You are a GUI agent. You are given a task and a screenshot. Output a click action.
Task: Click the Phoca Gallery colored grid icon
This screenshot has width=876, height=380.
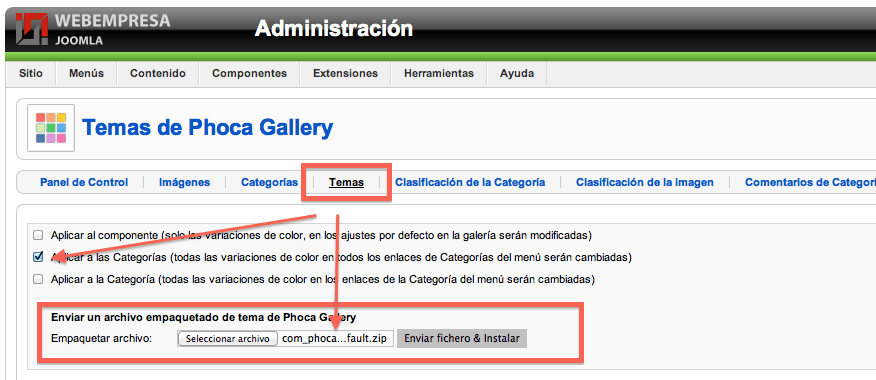click(51, 127)
